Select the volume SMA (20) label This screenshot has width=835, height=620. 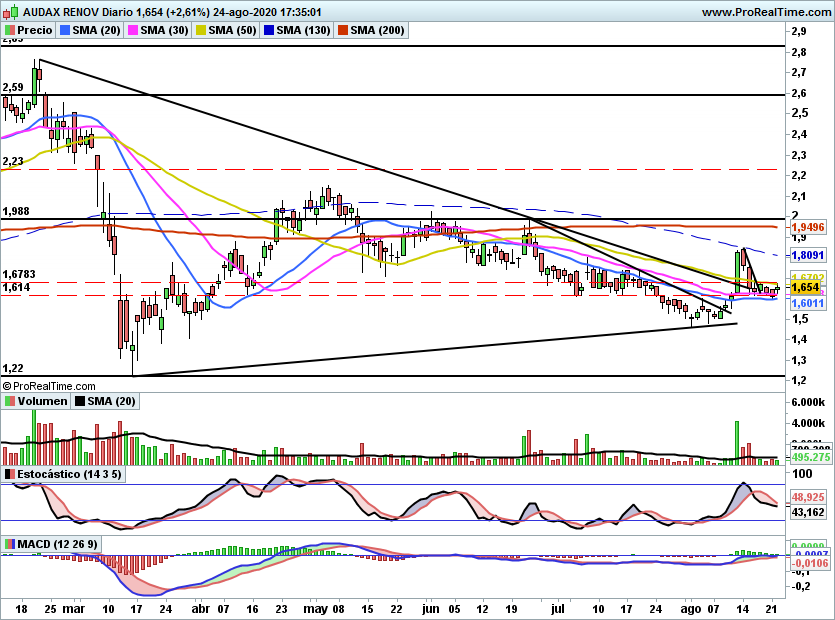105,401
